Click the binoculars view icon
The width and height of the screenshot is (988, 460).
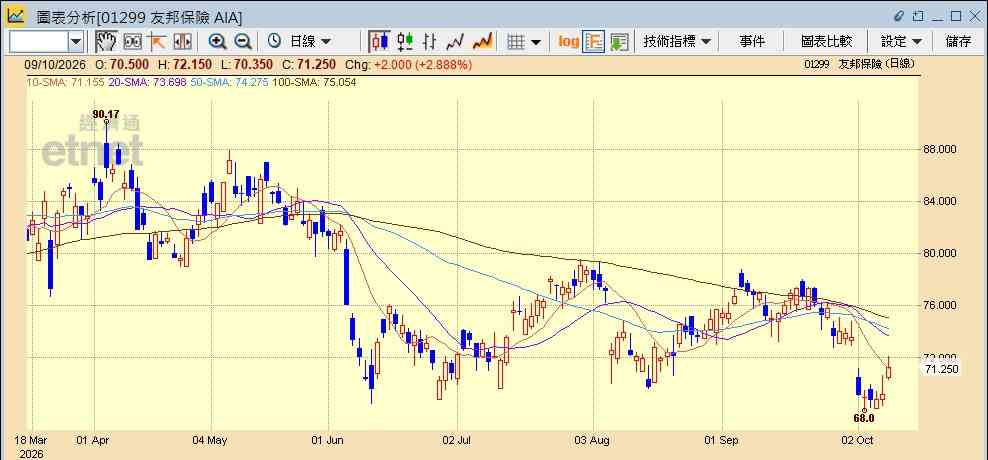pyautogui.click(x=132, y=42)
